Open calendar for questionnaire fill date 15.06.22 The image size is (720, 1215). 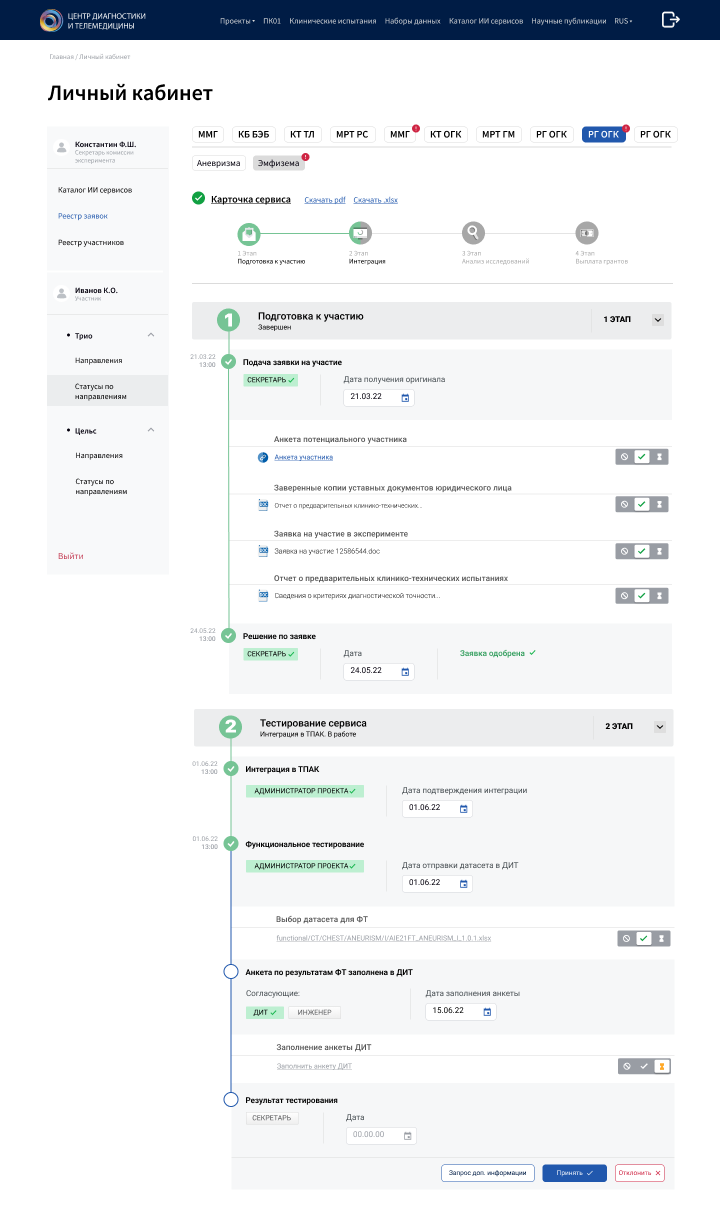(487, 1012)
